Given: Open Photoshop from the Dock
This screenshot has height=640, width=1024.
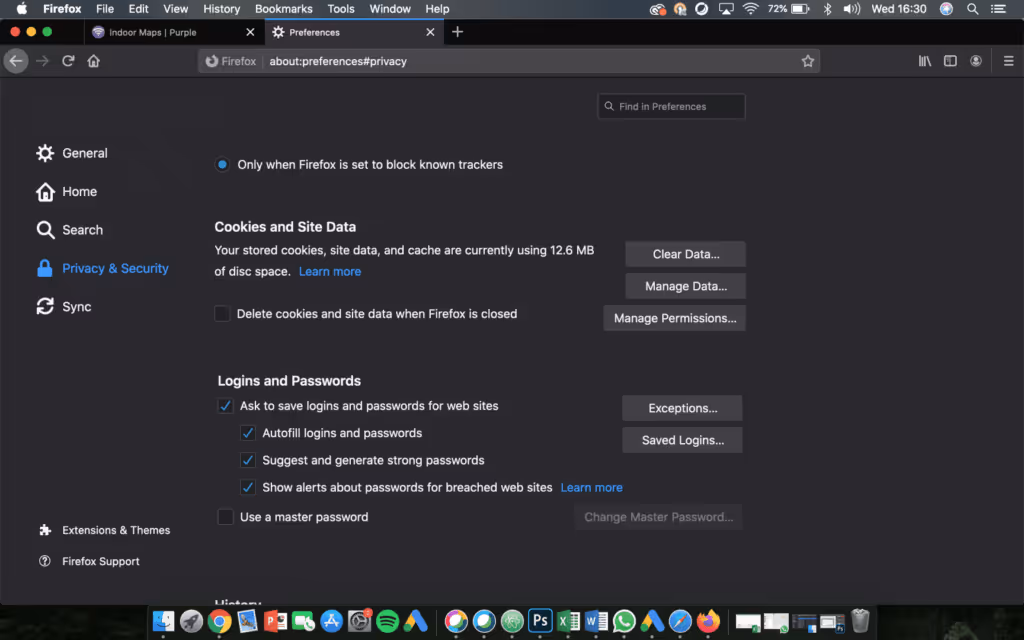Looking at the screenshot, I should (540, 621).
